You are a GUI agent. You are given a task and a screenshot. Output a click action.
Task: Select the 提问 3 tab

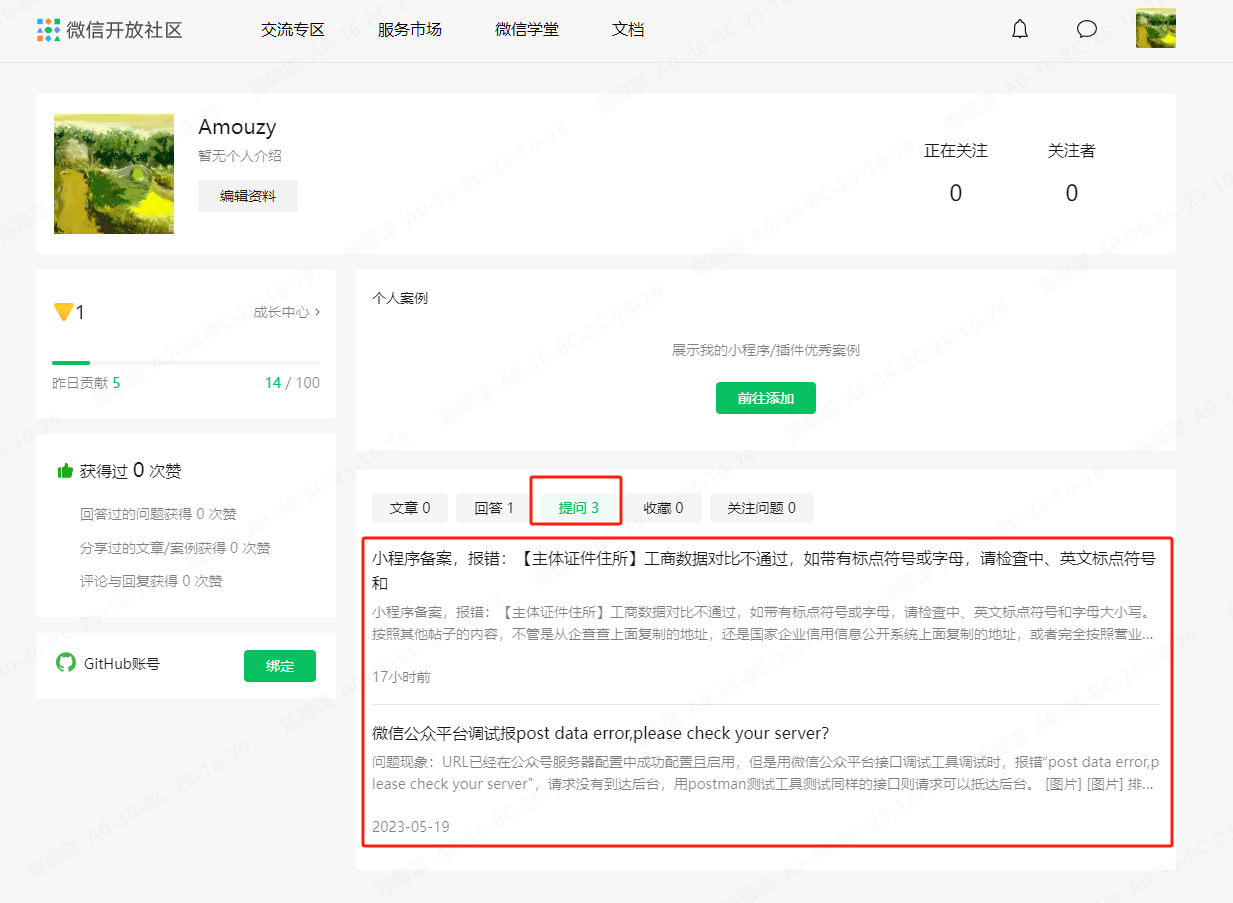pyautogui.click(x=578, y=508)
